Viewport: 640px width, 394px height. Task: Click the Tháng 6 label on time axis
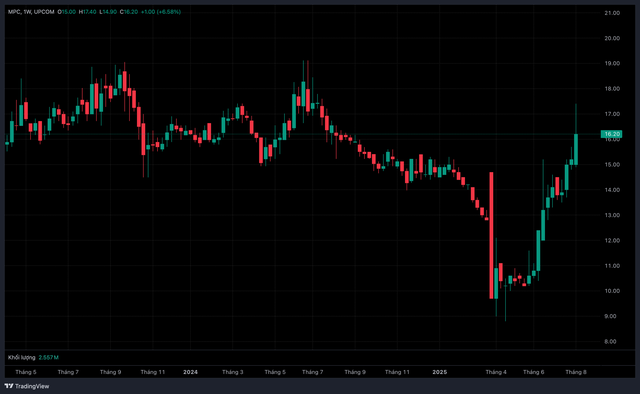click(533, 372)
